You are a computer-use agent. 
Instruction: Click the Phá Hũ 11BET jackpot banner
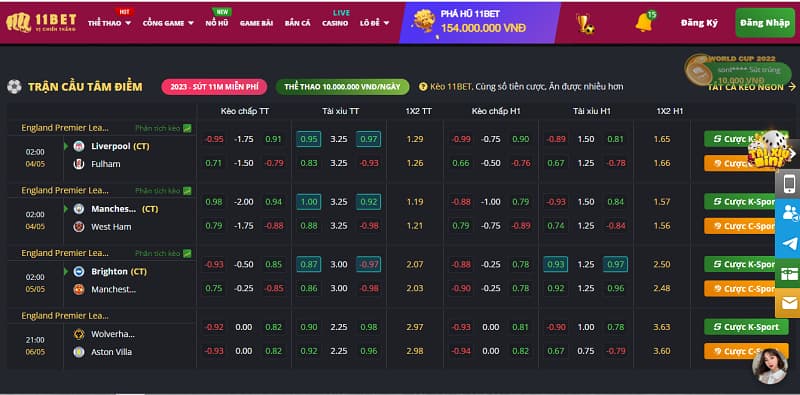point(480,22)
